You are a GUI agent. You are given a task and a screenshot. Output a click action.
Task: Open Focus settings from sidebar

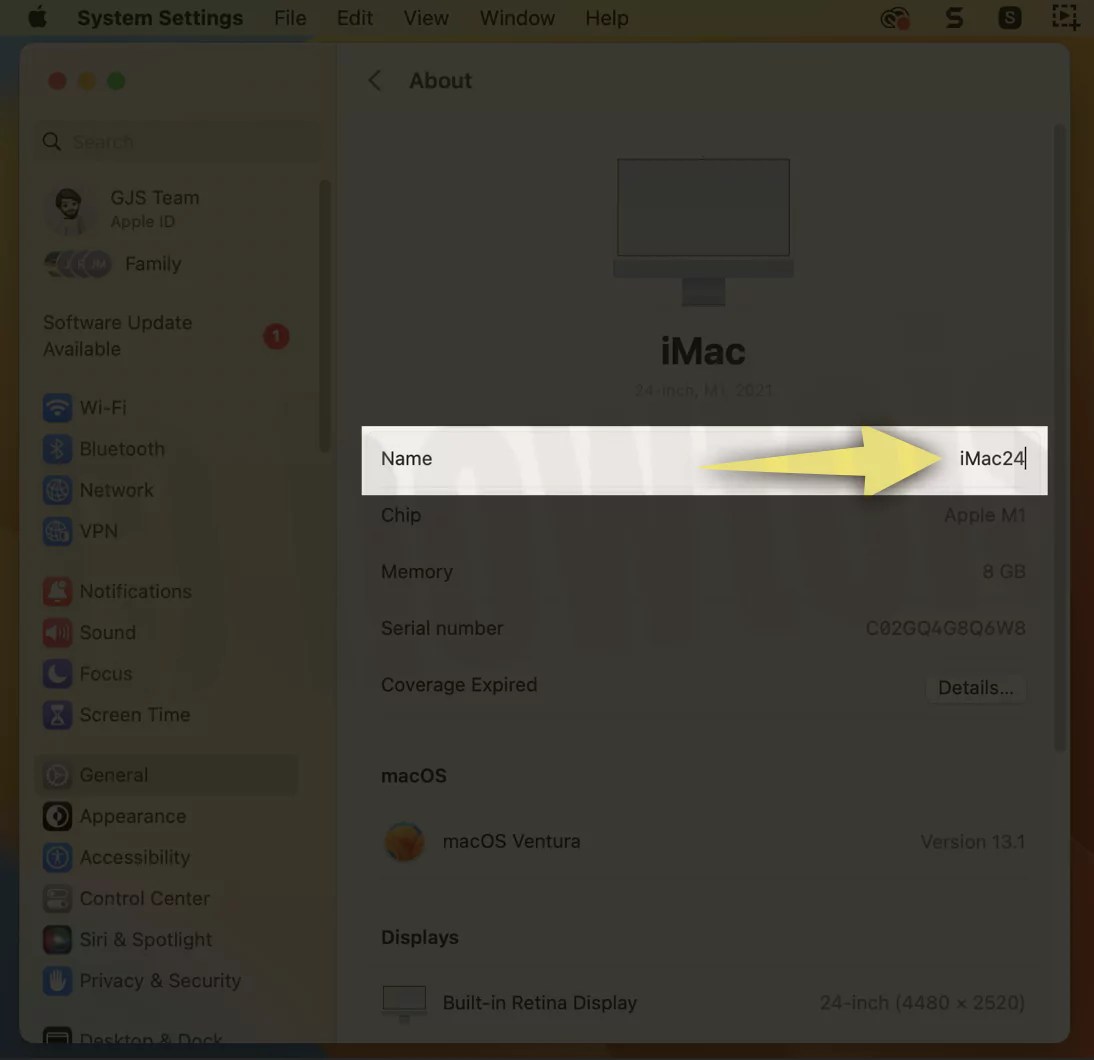pos(57,673)
